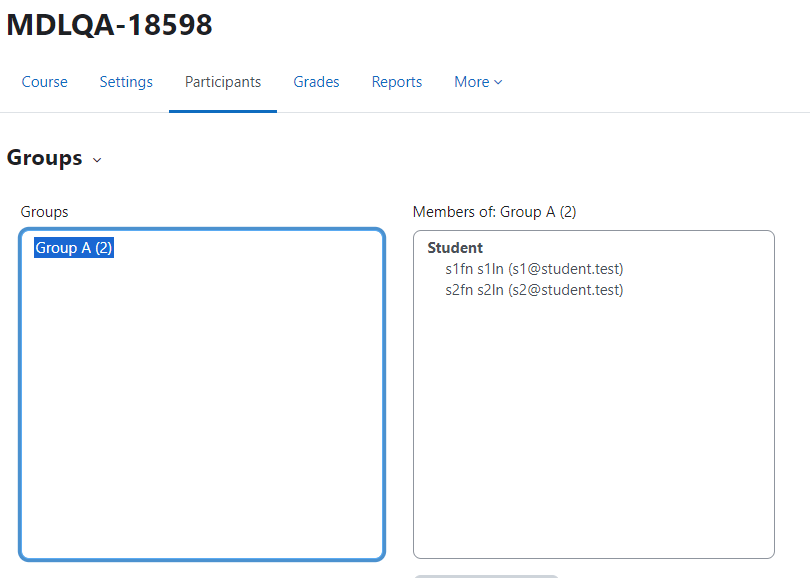
Task: Switch to the Settings tab
Action: coord(126,82)
